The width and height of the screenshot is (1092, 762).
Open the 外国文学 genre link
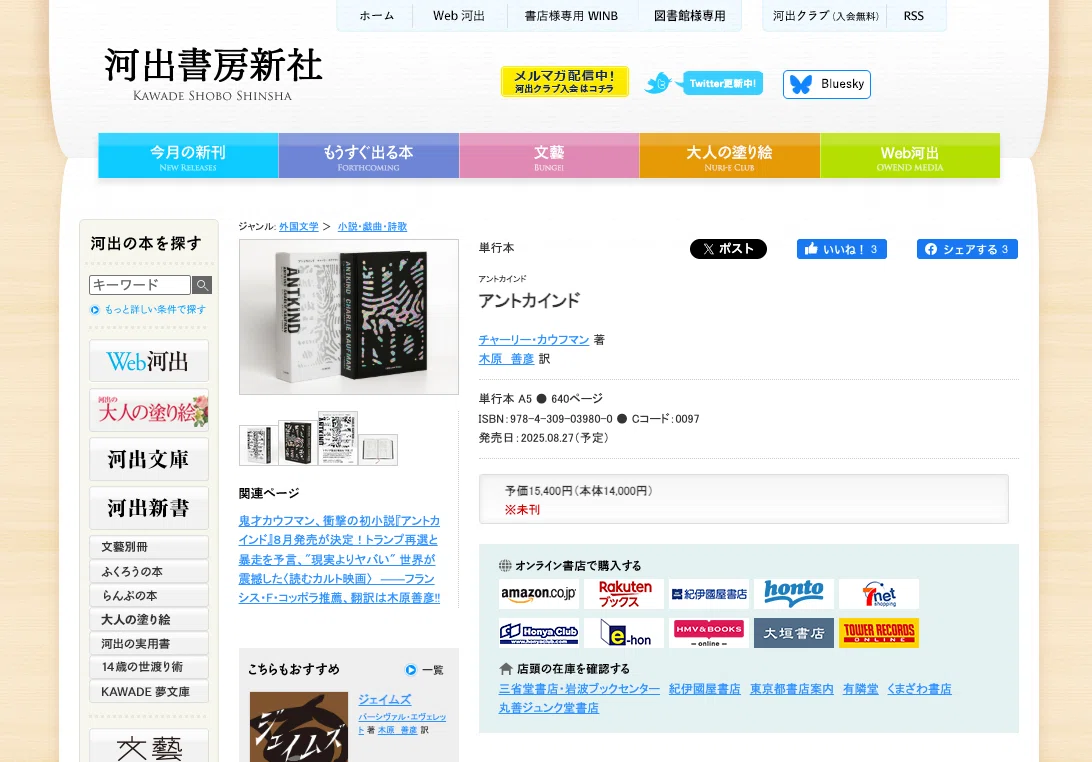coord(299,226)
